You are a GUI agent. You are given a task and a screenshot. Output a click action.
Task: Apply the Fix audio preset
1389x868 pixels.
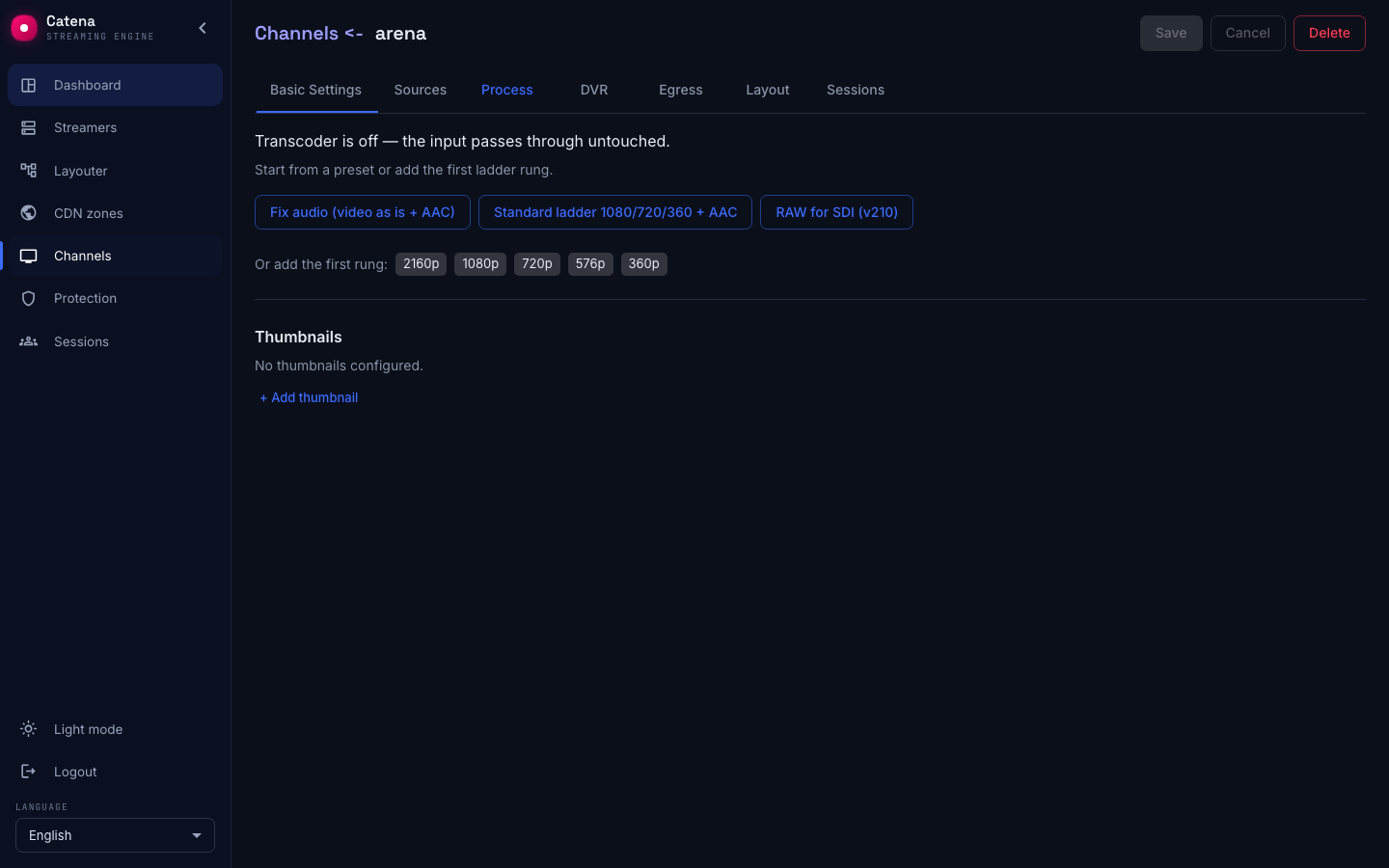(x=363, y=212)
